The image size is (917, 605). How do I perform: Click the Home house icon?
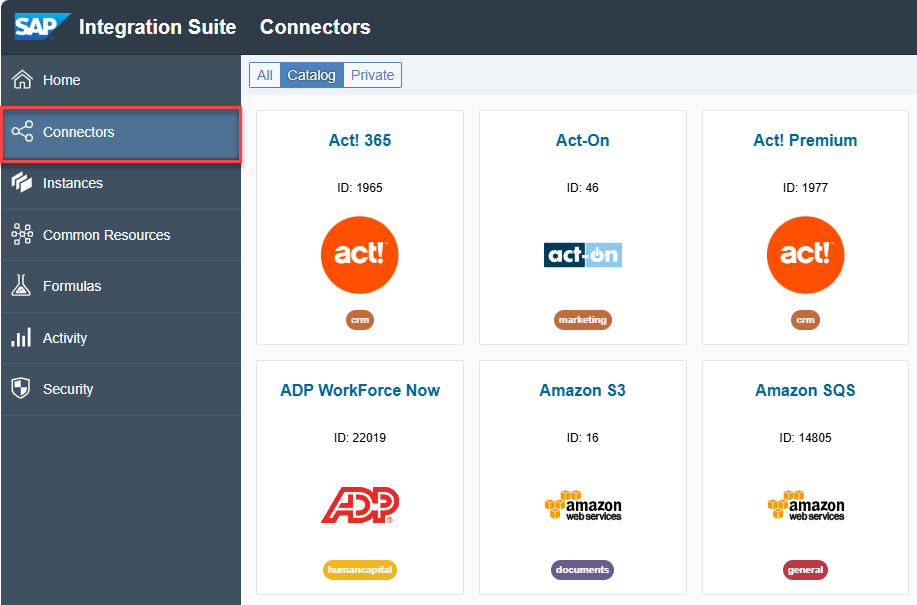click(x=22, y=79)
